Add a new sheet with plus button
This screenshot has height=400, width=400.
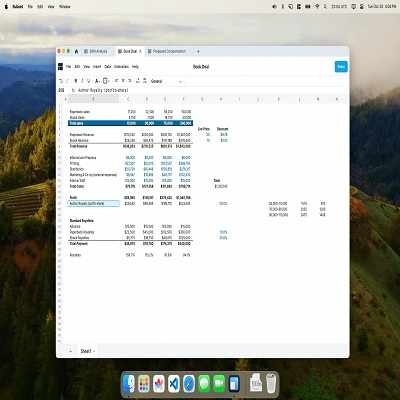70,351
